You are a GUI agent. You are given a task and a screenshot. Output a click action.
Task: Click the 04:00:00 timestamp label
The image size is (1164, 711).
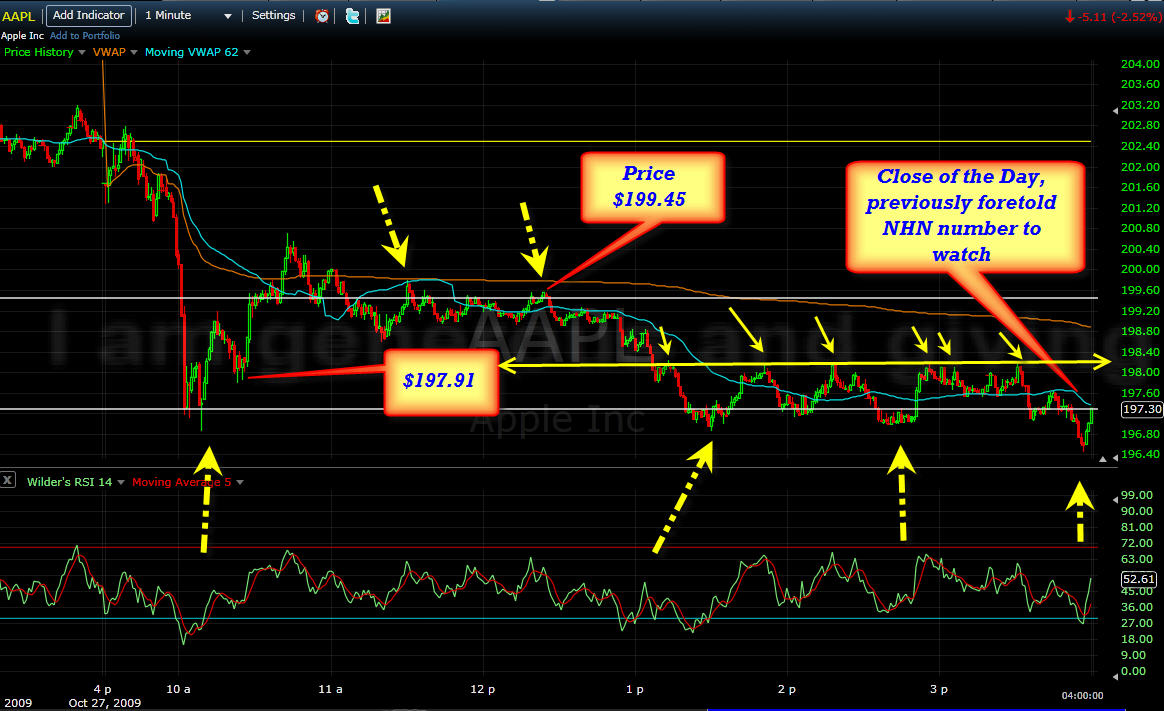(x=1082, y=695)
